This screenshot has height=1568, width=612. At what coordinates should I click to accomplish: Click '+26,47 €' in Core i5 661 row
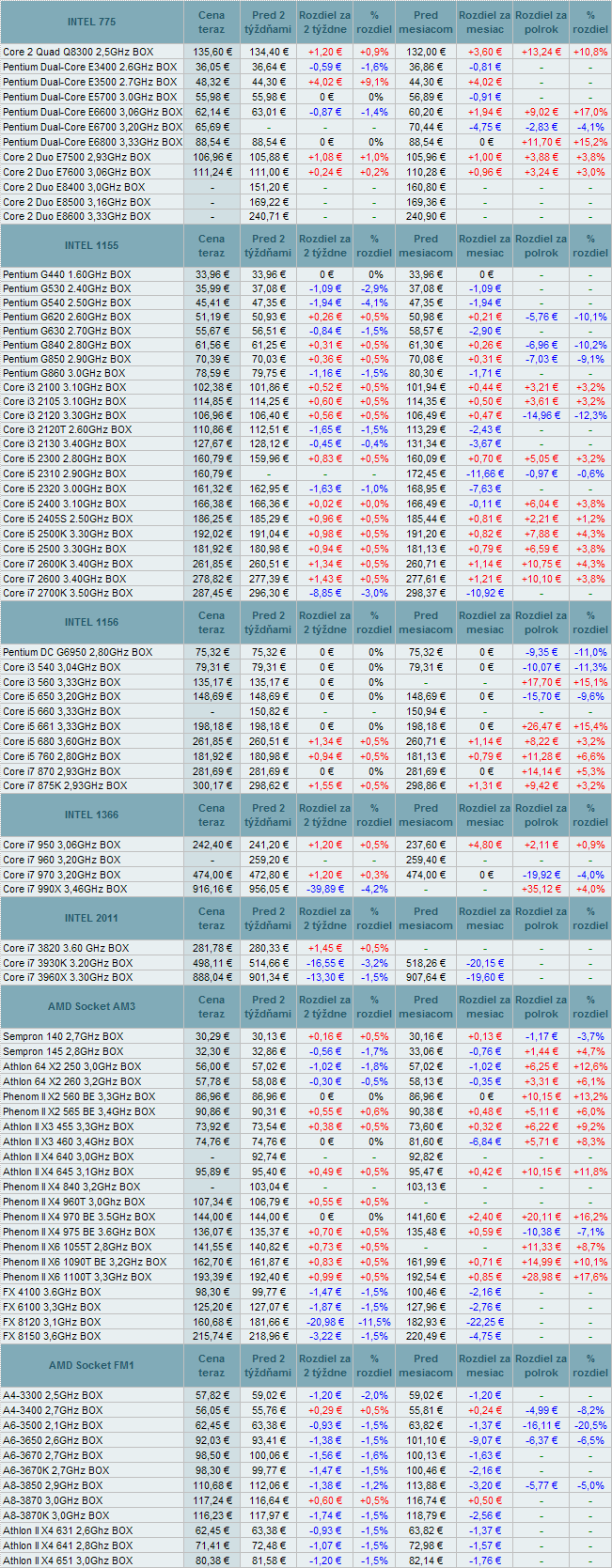coord(541,726)
